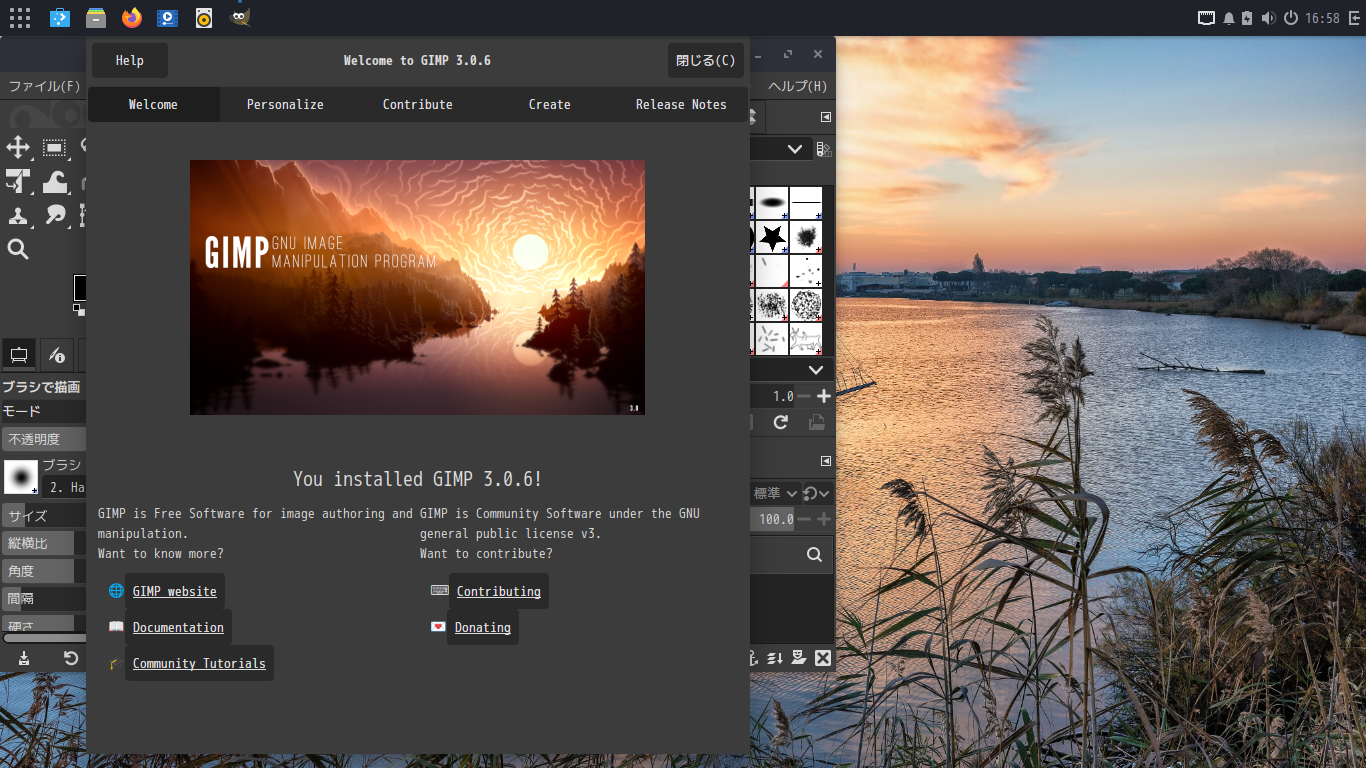This screenshot has width=1366, height=768.
Task: Select the Unified Transform tool
Action: (17, 182)
